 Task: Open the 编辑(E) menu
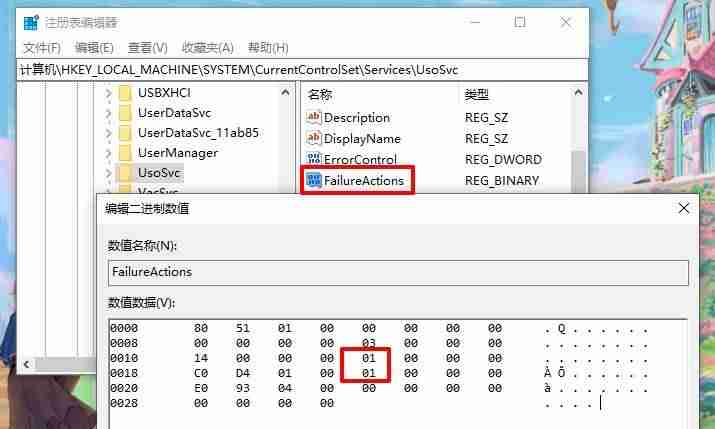pos(94,48)
